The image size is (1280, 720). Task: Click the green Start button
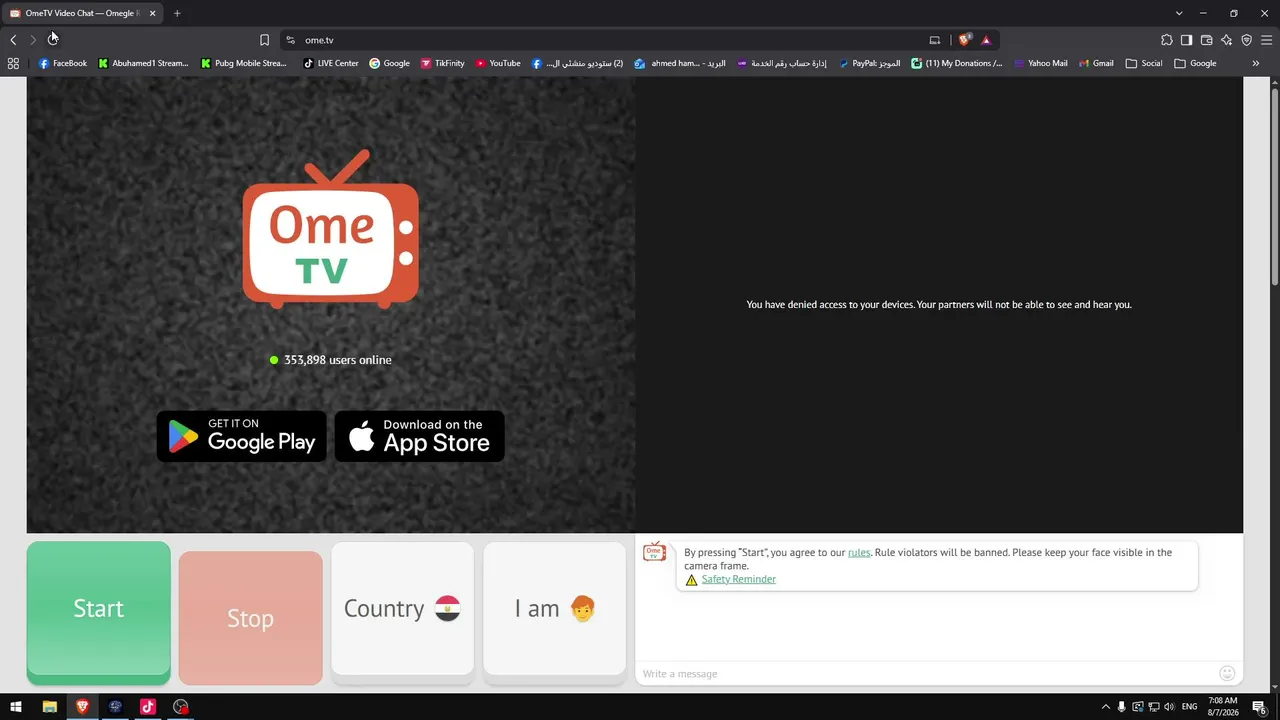98,611
